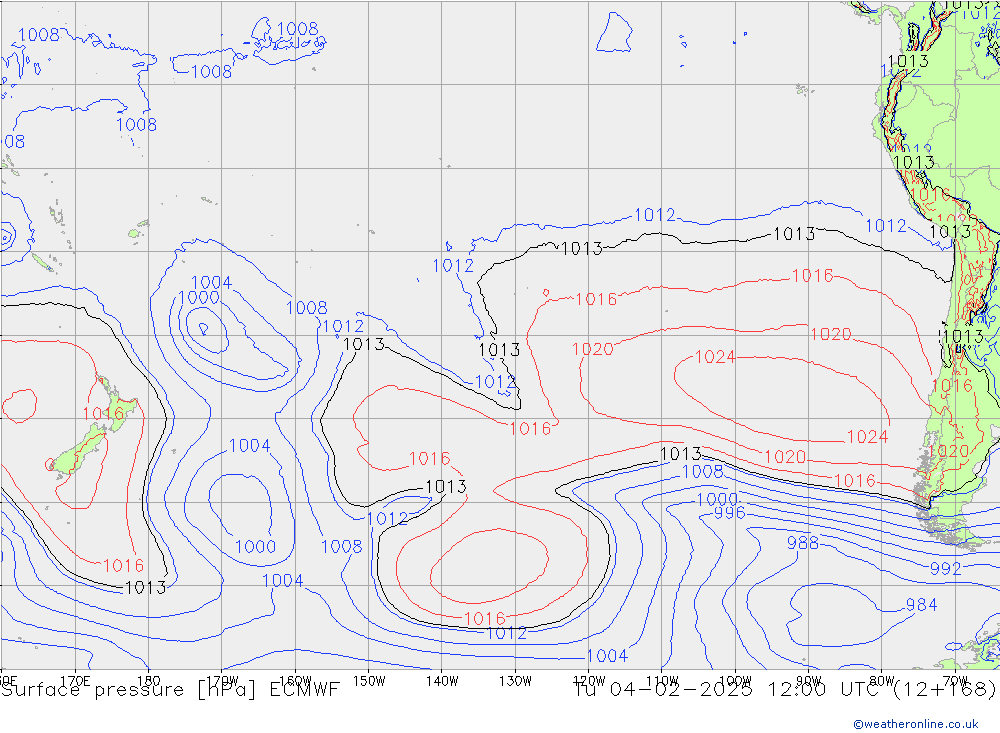Viewport: 1000px width, 733px height.
Task: Select the 140W longitude label
Action: click(441, 680)
